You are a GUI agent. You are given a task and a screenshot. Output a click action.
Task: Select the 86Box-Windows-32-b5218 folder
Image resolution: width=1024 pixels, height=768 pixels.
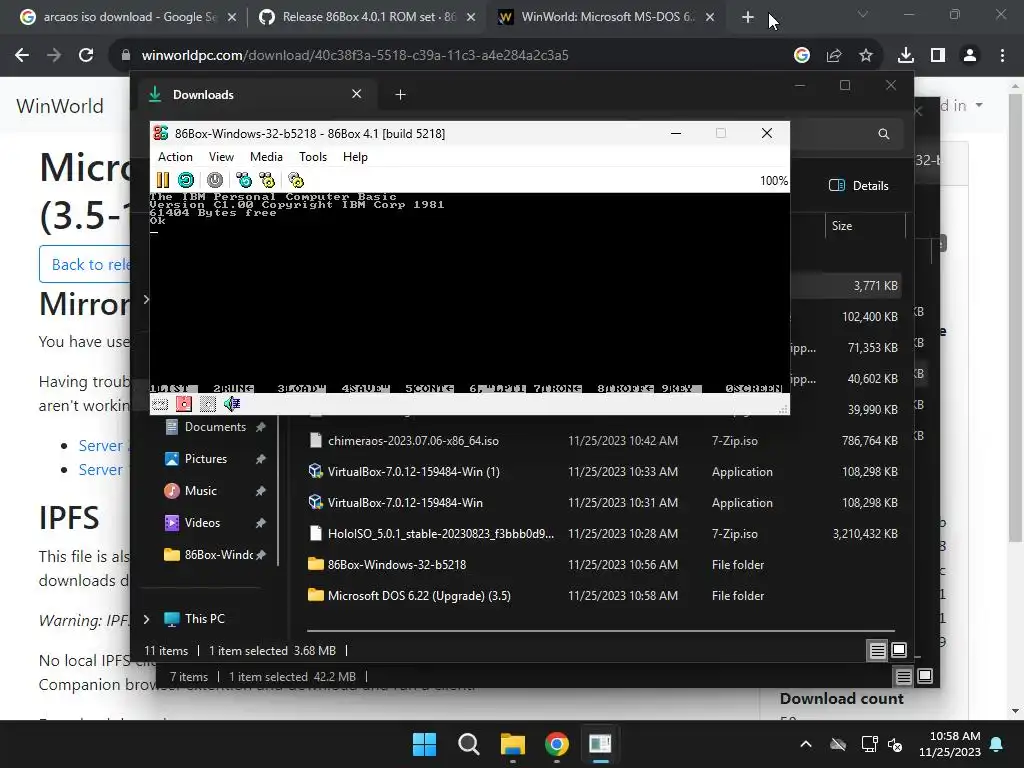[603, 565]
